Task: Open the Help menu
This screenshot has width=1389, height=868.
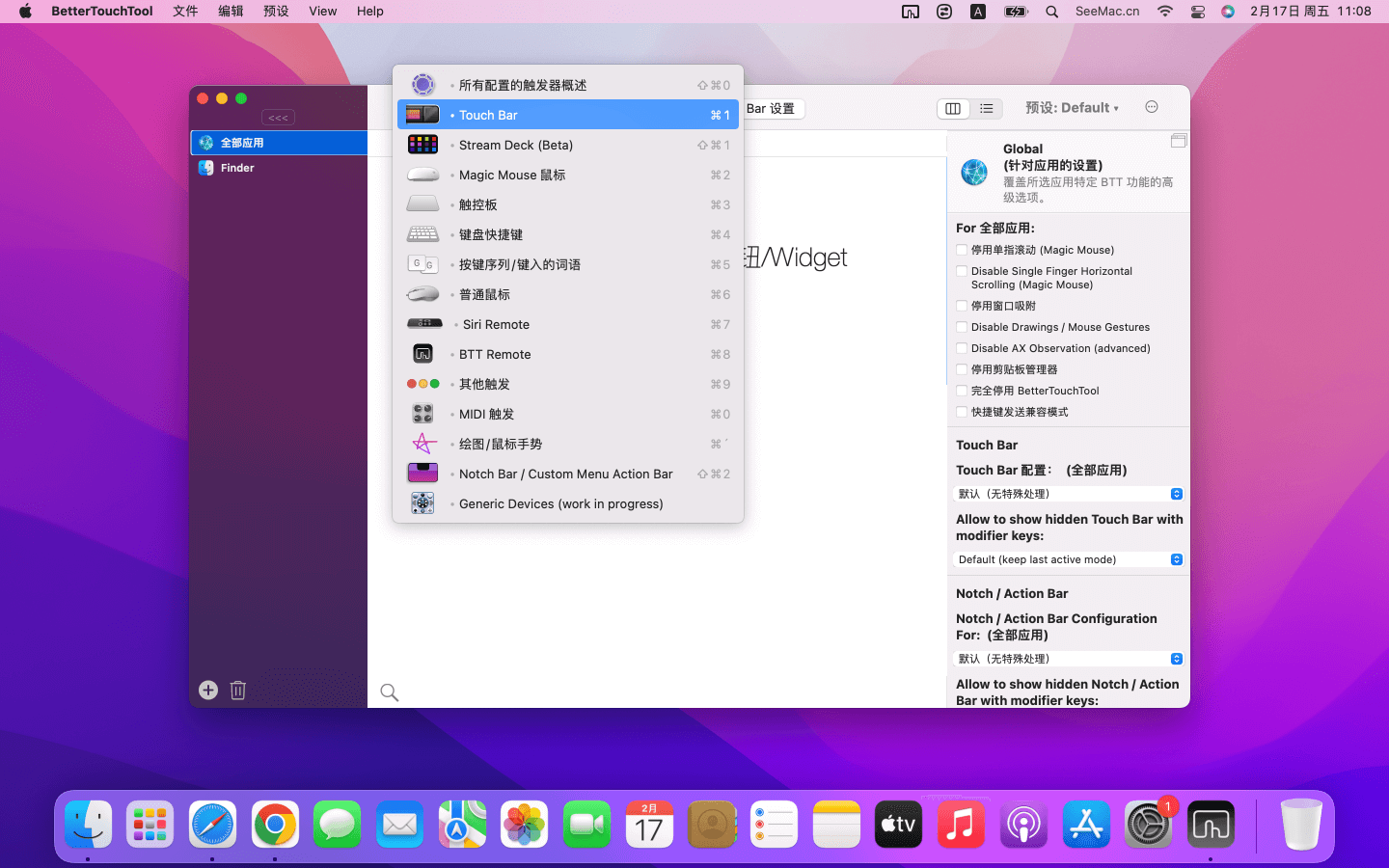Action: 370,12
